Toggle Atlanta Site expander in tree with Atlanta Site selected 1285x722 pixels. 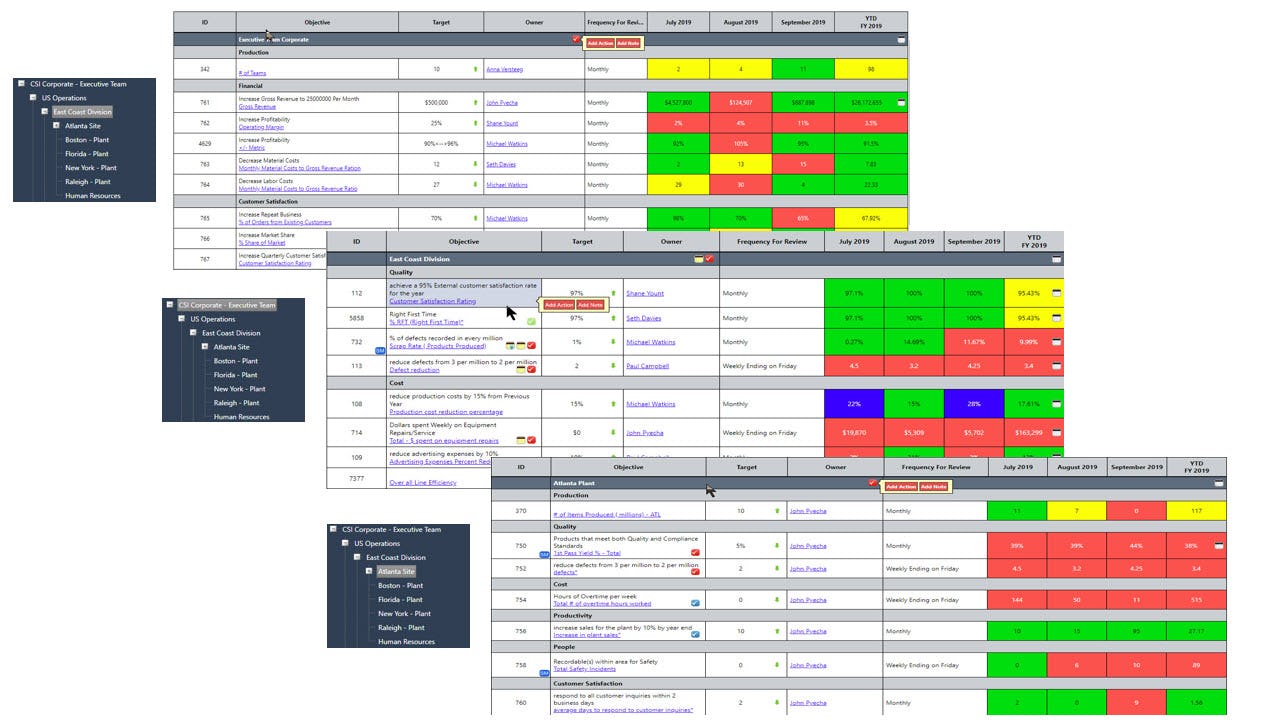point(369,572)
